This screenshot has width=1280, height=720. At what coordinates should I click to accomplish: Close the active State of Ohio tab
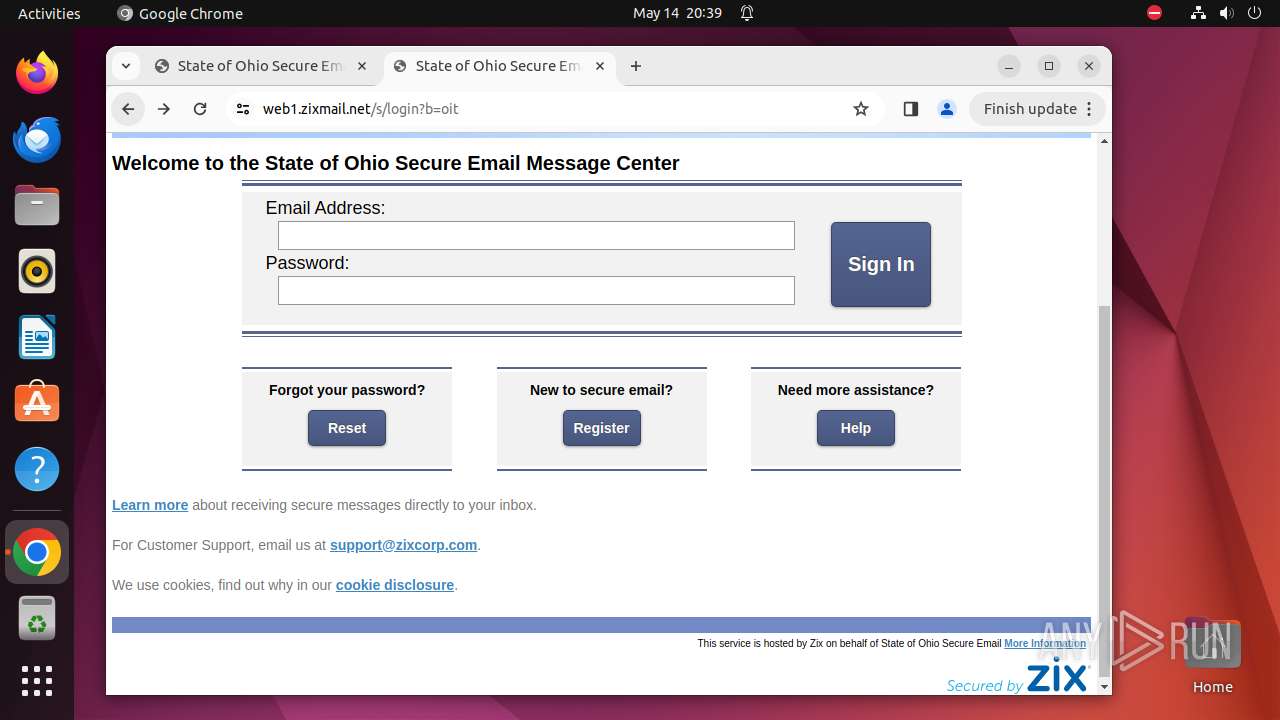tap(600, 66)
